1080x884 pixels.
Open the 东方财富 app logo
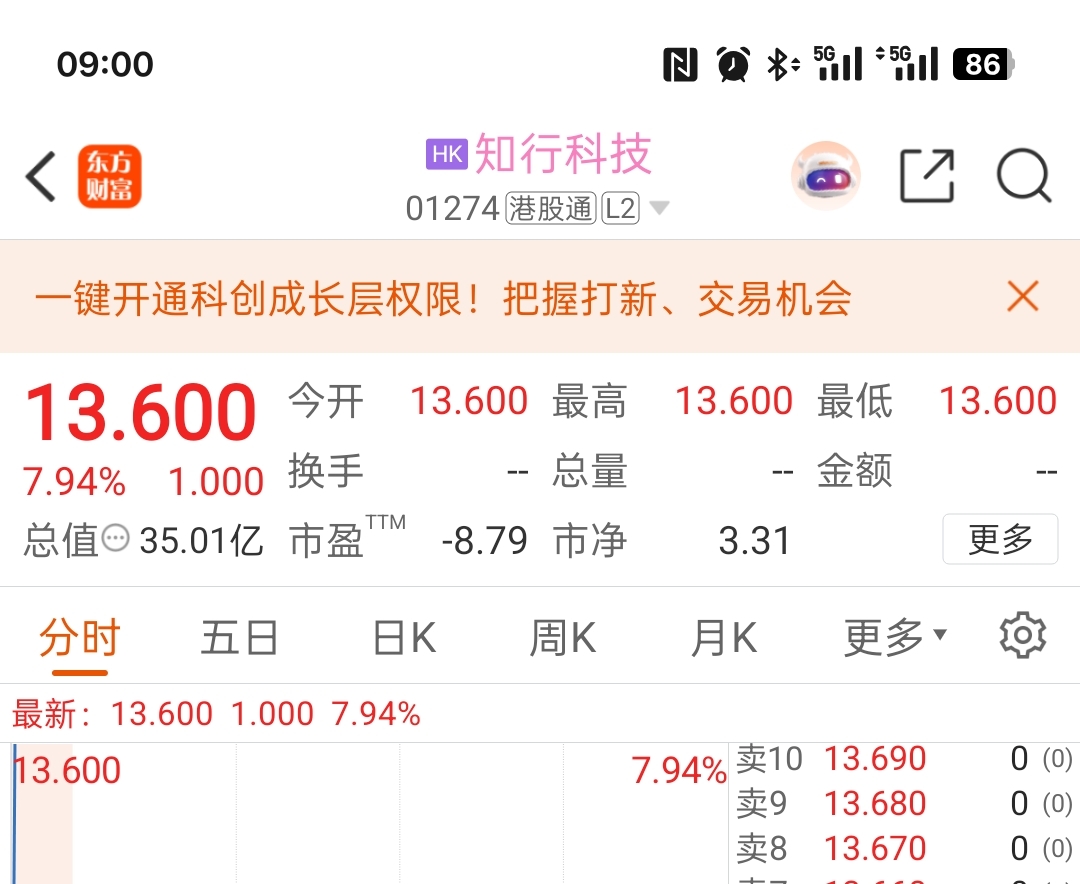[x=110, y=176]
